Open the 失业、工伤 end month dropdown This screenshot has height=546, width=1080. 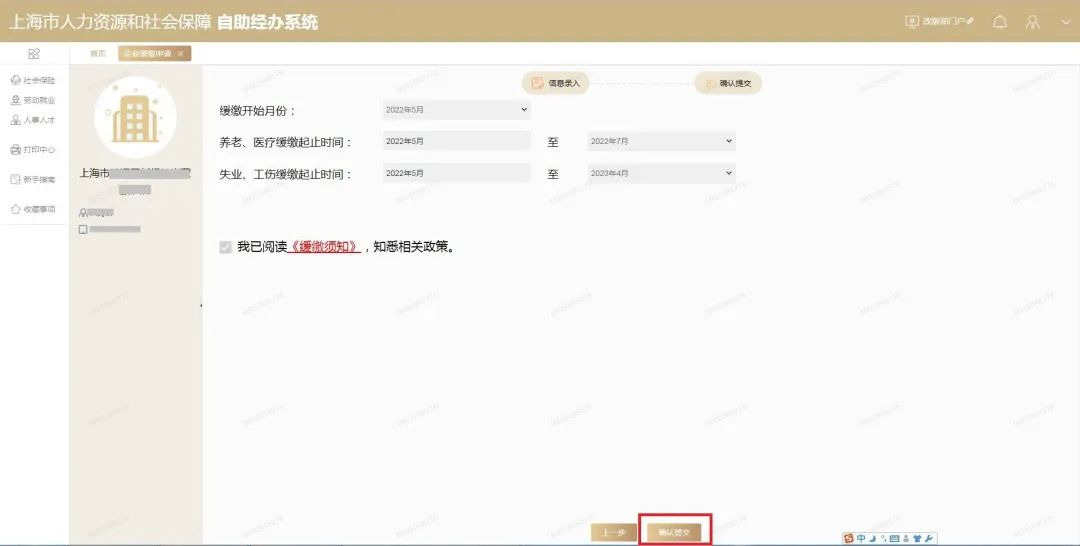(661, 173)
